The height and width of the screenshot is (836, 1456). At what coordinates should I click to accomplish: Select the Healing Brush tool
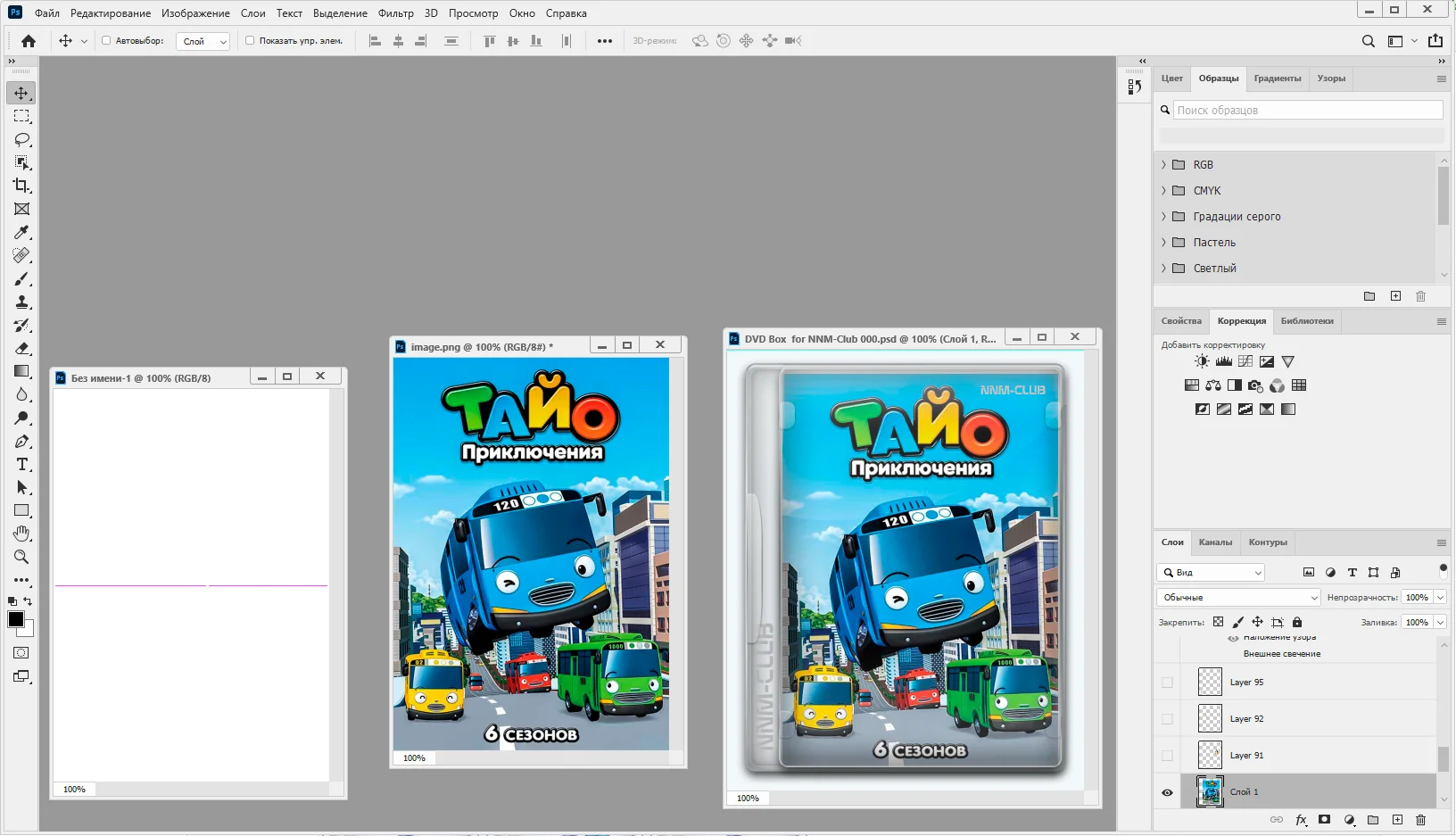click(x=21, y=255)
